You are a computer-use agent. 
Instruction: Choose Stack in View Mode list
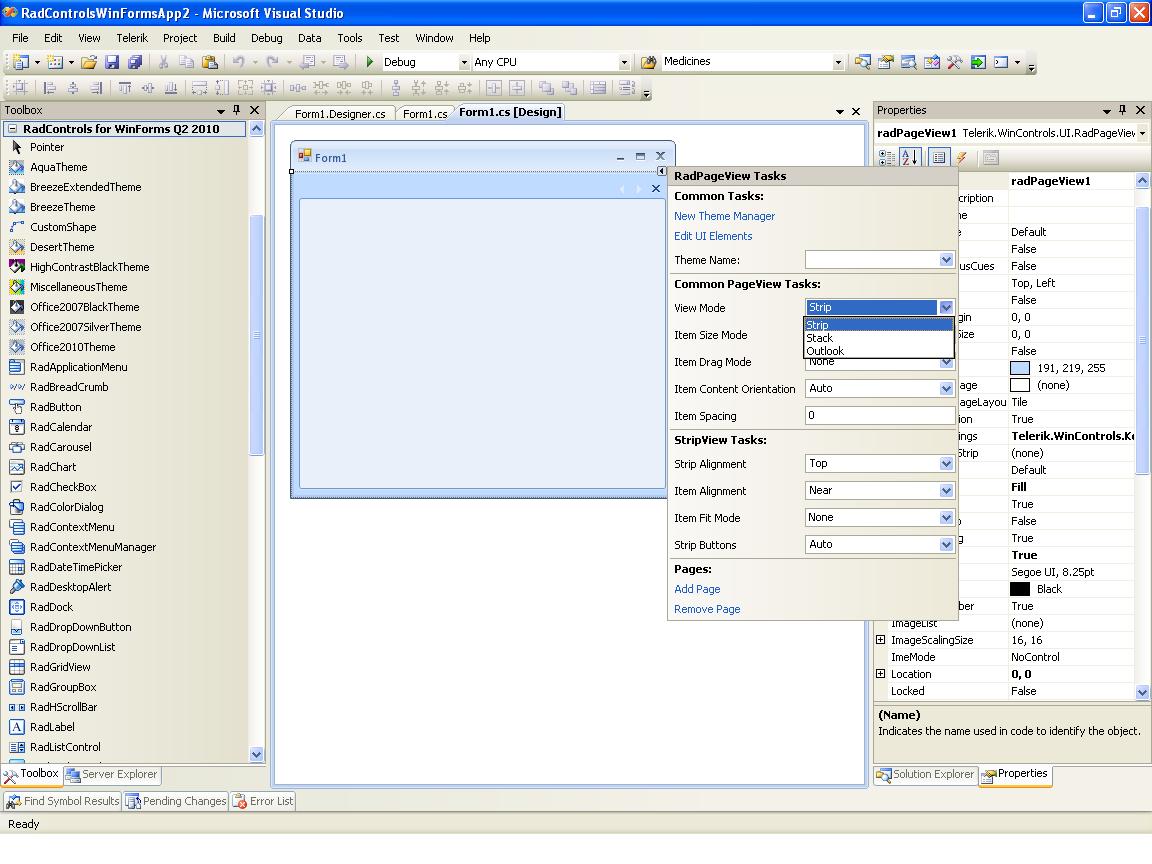click(879, 338)
